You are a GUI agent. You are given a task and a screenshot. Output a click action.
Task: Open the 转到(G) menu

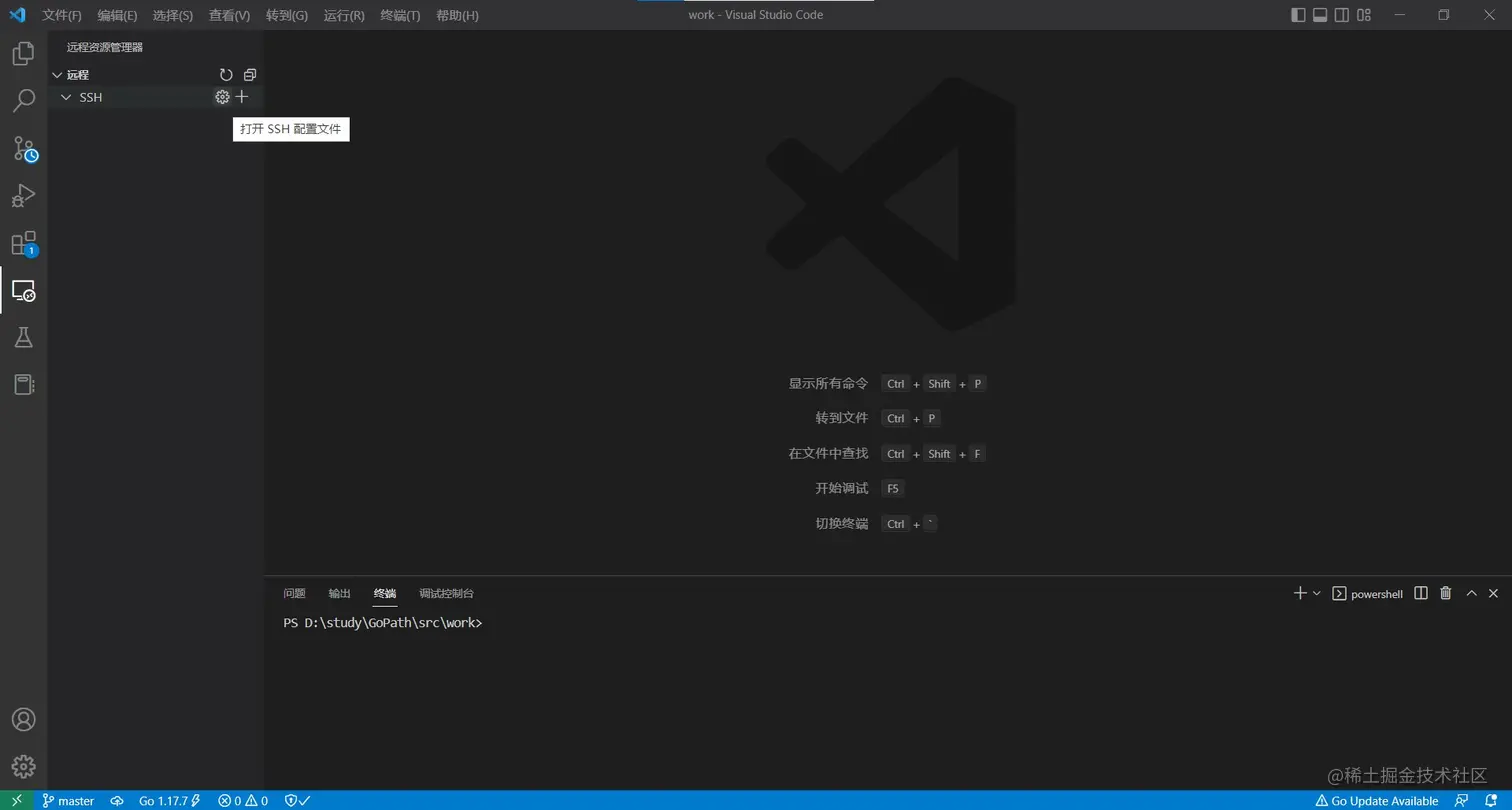(x=287, y=15)
